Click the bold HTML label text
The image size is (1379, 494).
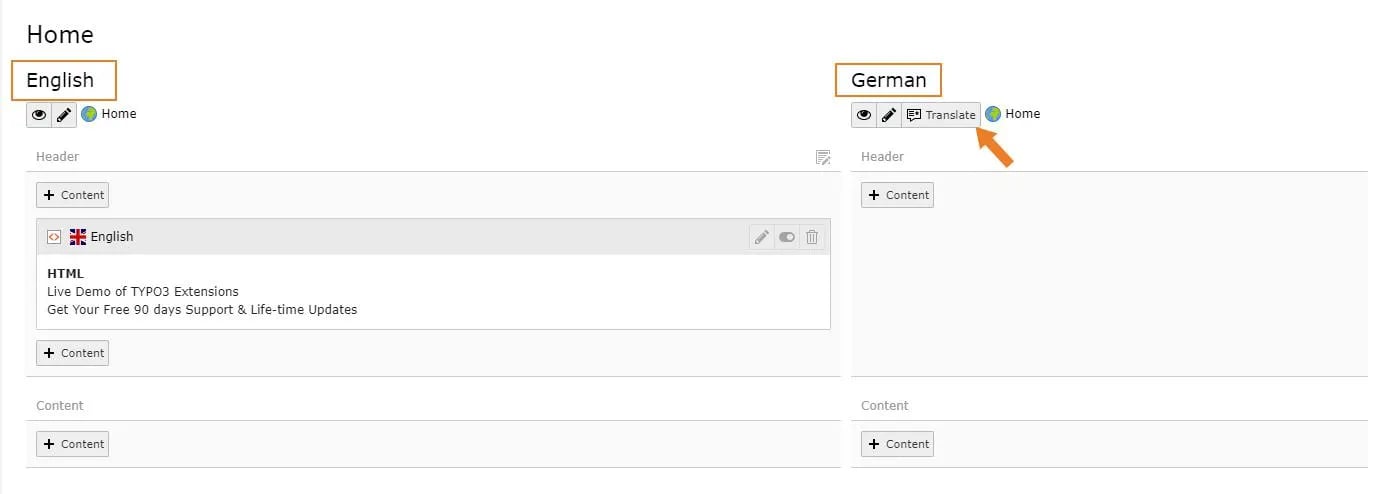pos(66,274)
